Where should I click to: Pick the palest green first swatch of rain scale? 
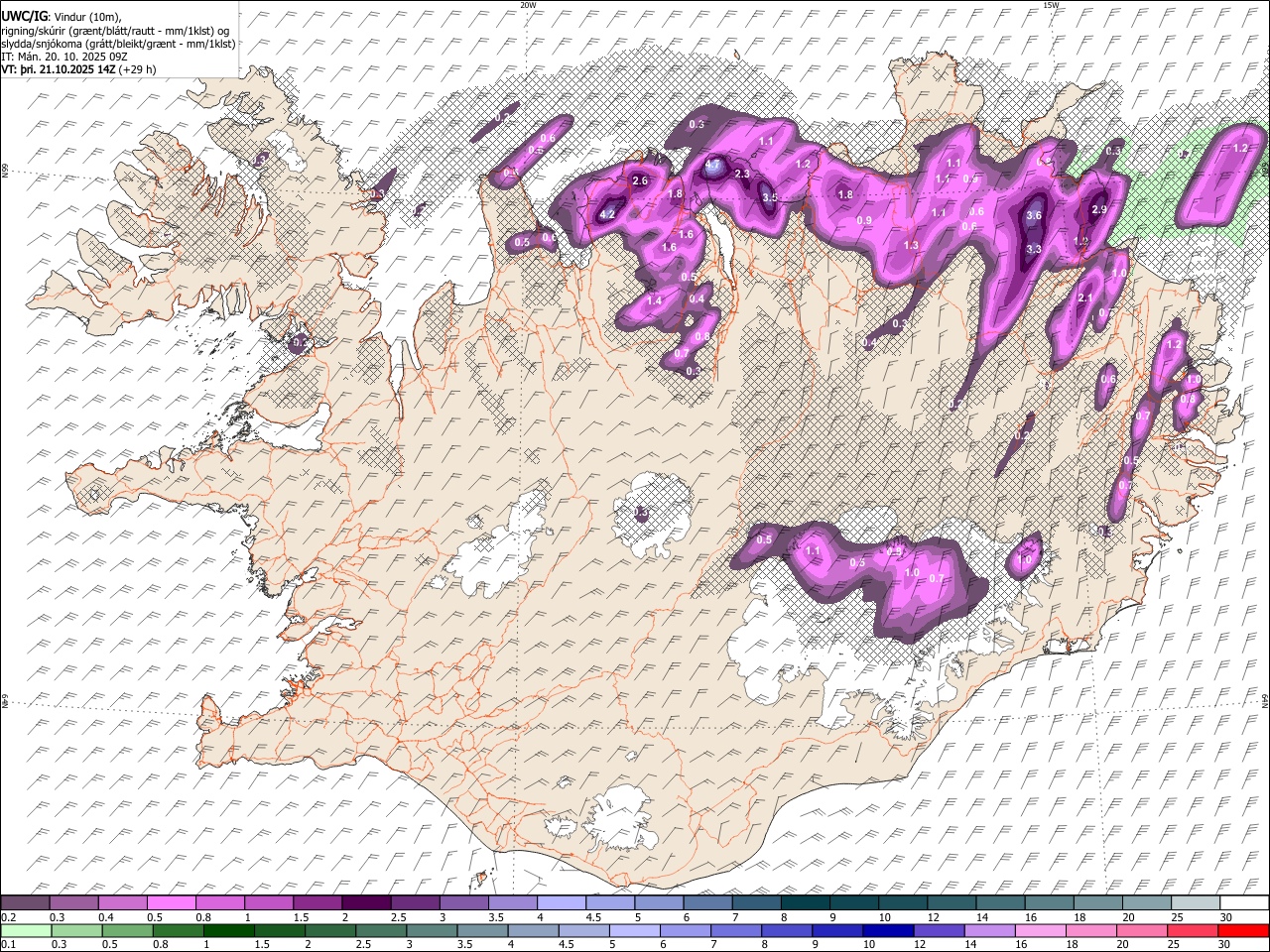[26, 931]
